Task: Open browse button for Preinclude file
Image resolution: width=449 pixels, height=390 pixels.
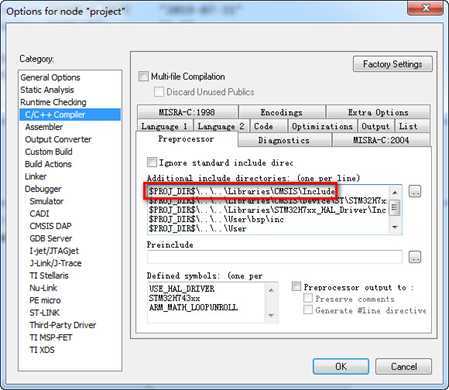Action: (415, 257)
